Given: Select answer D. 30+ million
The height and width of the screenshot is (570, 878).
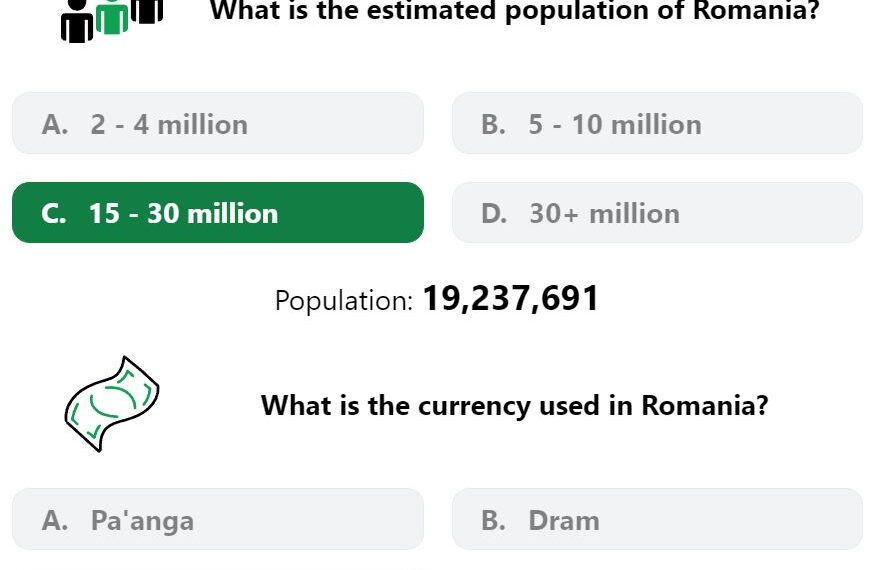Looking at the screenshot, I should 657,212.
